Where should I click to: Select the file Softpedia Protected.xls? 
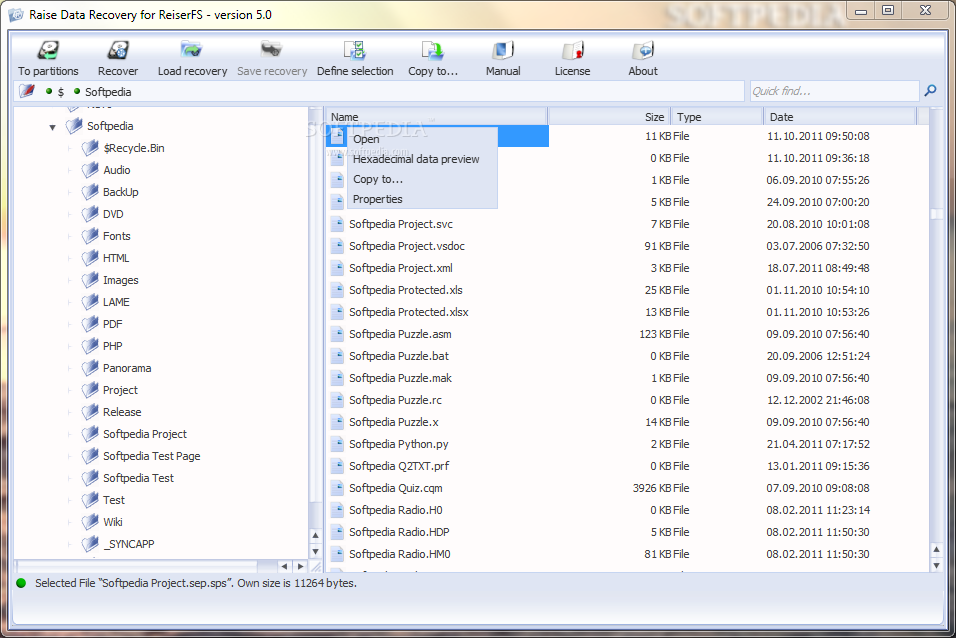click(405, 290)
